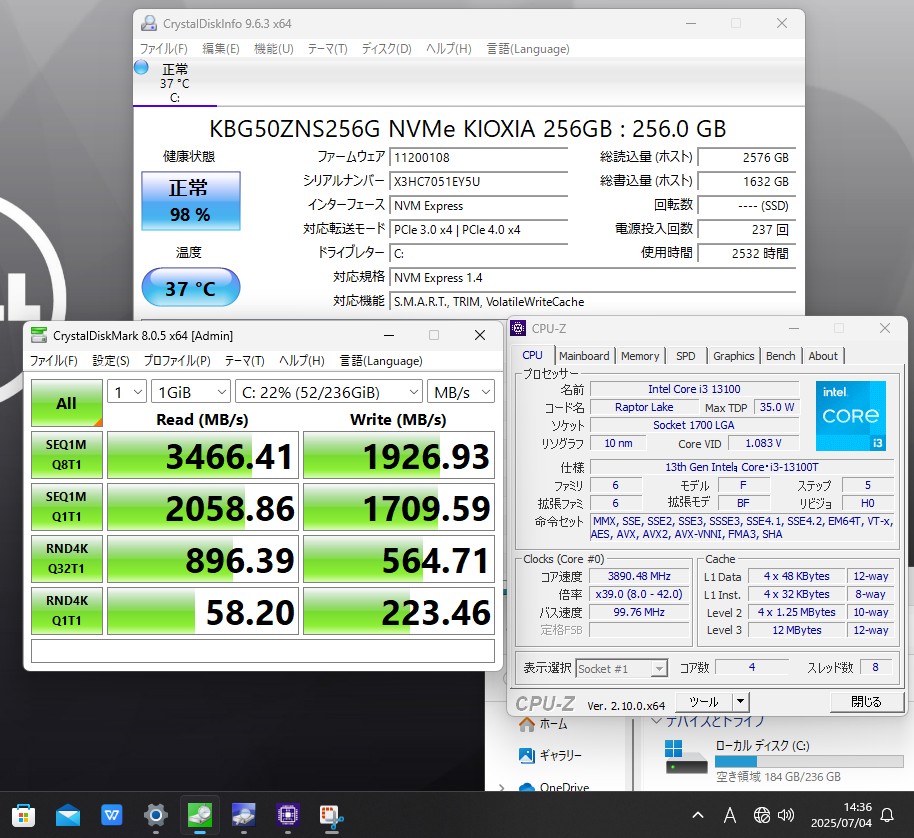
Task: Open the ヘルプ(H) menu in CrystalDiskMark
Action: [302, 361]
